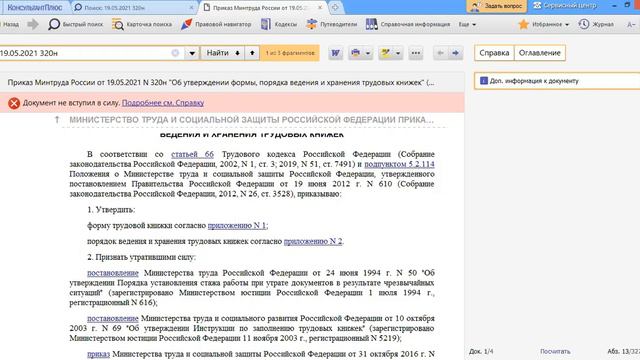Open the подпунктом 5.2.114 link
Image resolution: width=640 pixels, height=360 pixels.
click(399, 164)
